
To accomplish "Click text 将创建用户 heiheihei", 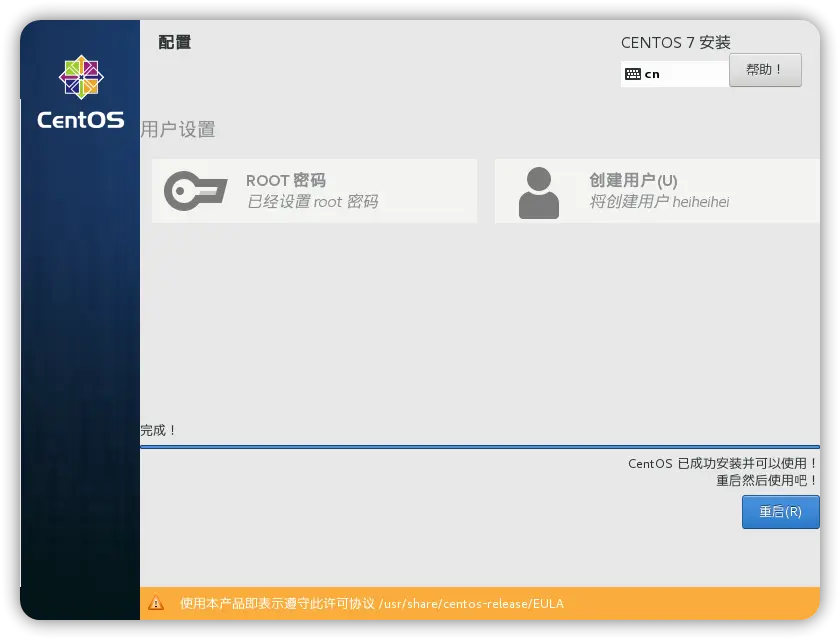I will (659, 201).
